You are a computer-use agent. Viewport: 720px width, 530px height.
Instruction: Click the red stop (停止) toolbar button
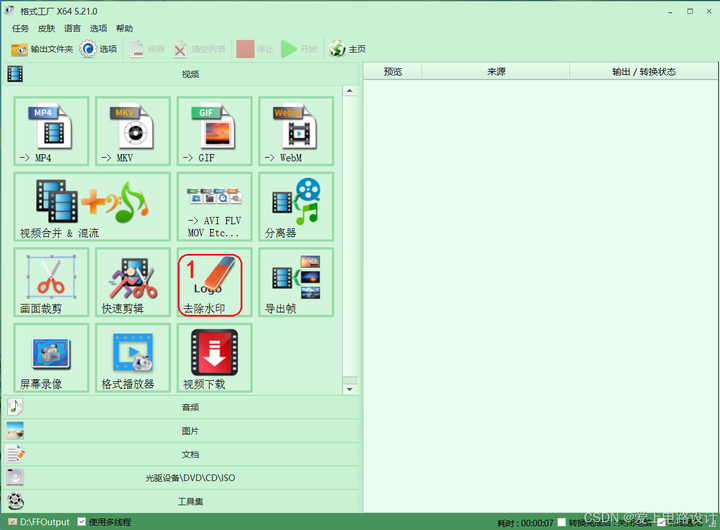[245, 49]
